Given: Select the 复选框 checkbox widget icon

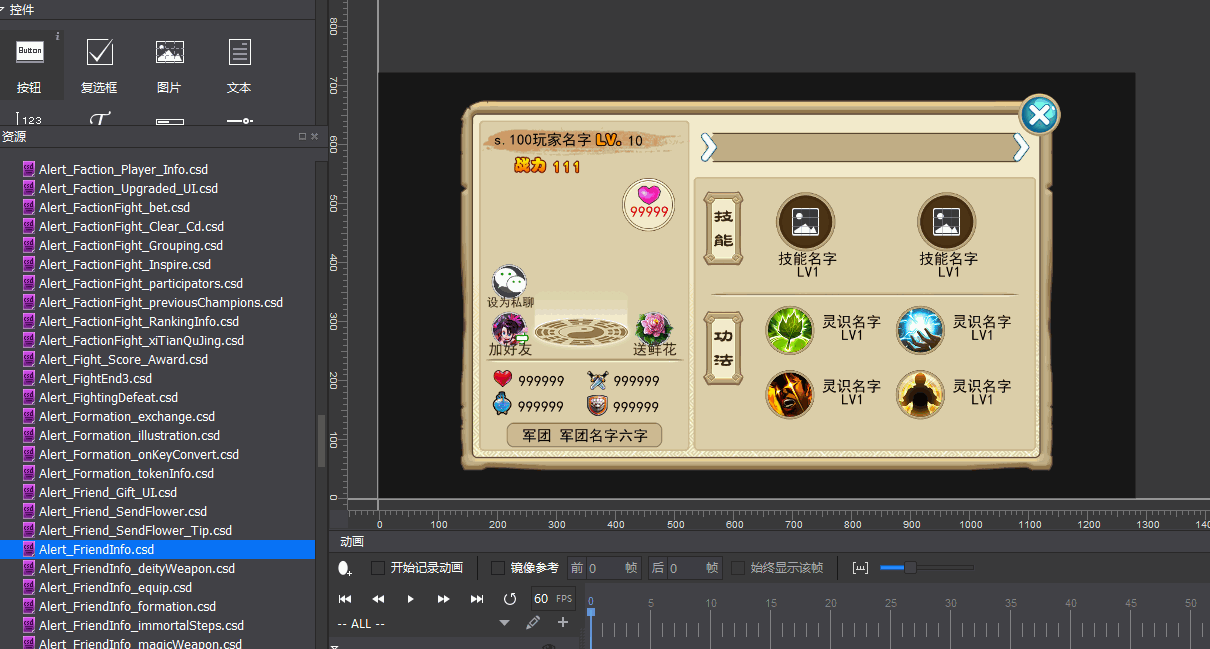Looking at the screenshot, I should coord(99,51).
